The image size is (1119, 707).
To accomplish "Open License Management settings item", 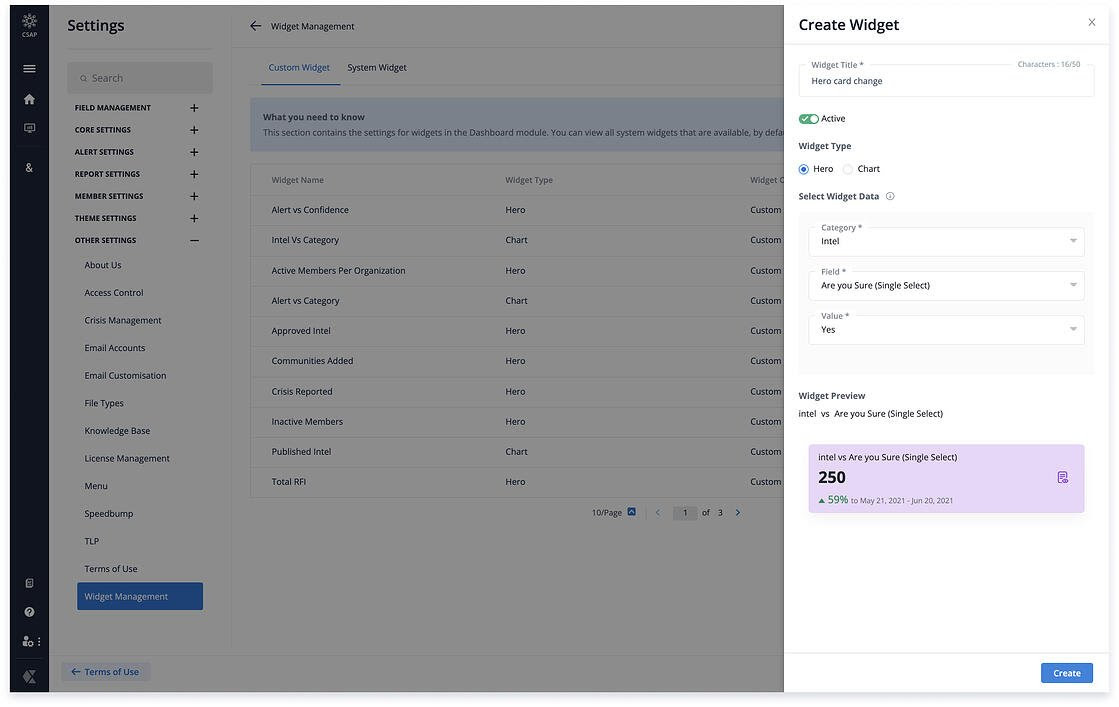I will point(127,459).
